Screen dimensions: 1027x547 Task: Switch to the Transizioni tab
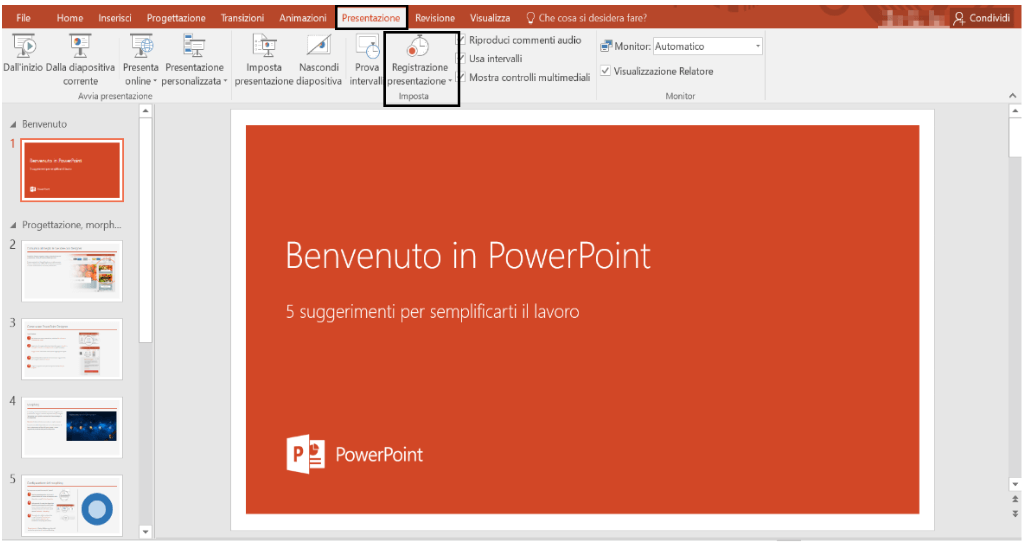pos(242,18)
